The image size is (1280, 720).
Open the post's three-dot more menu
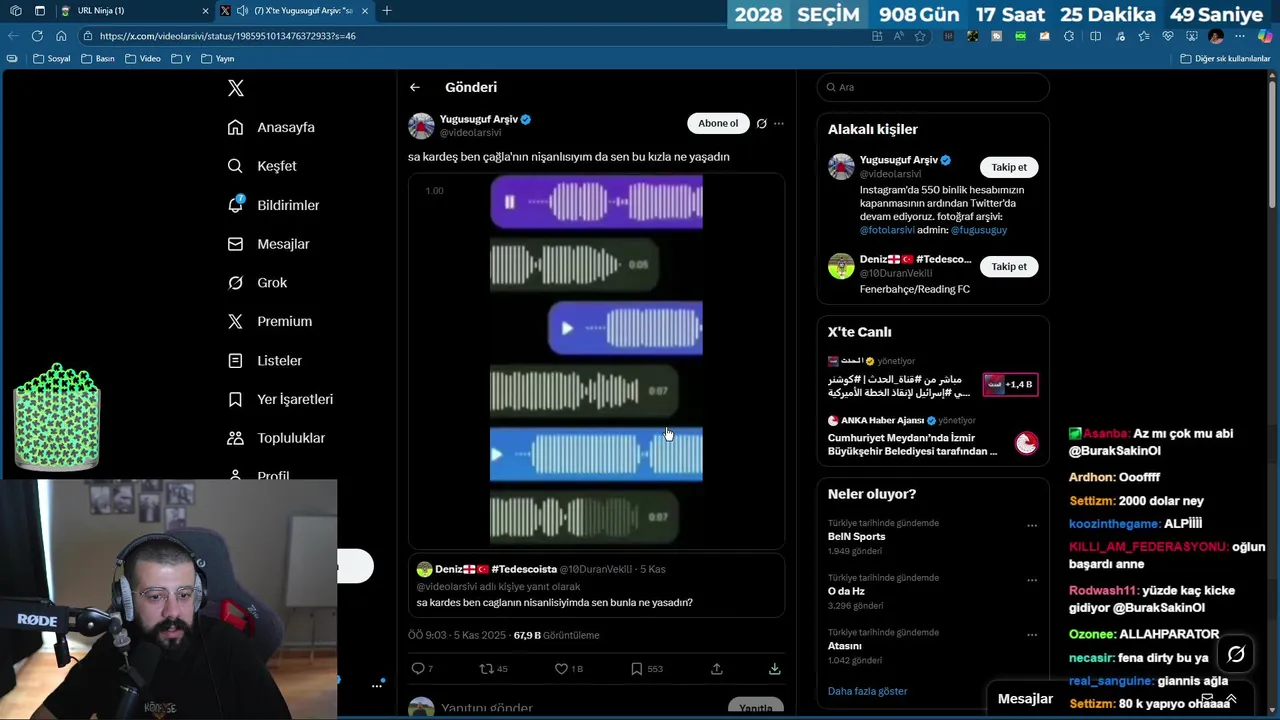coord(779,124)
